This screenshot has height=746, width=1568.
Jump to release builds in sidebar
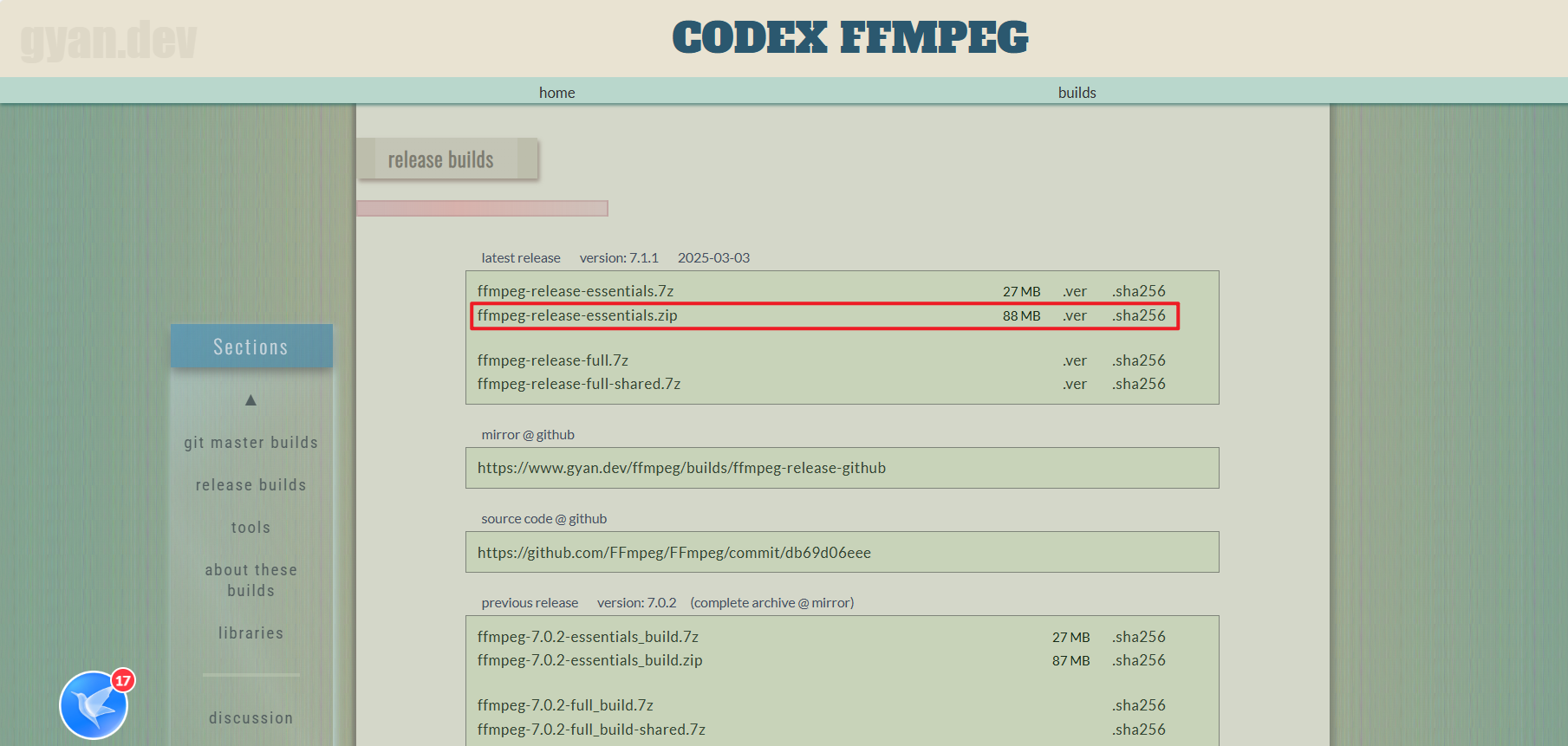tap(250, 485)
